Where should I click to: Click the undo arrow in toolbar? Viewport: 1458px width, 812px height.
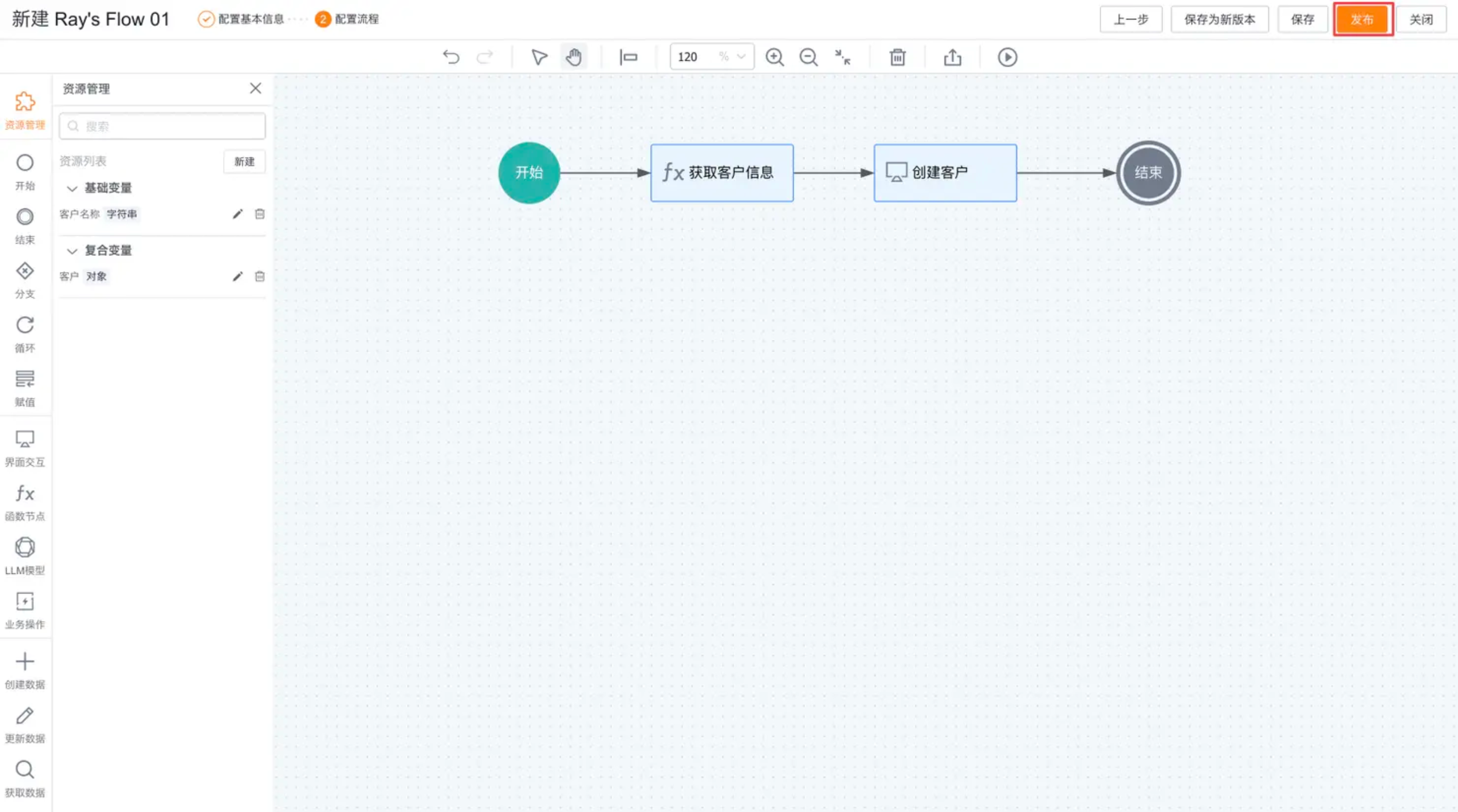coord(451,57)
